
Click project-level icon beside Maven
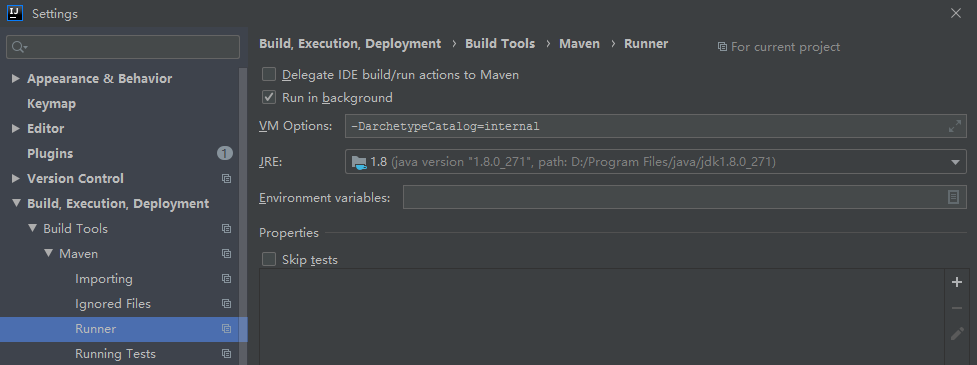coord(226,254)
